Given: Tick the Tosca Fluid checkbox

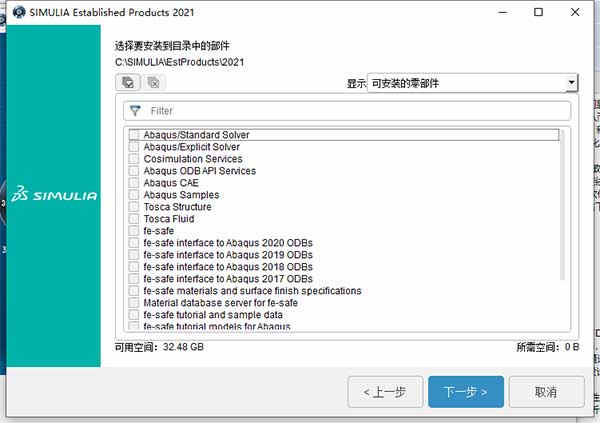Looking at the screenshot, I should pos(134,219).
